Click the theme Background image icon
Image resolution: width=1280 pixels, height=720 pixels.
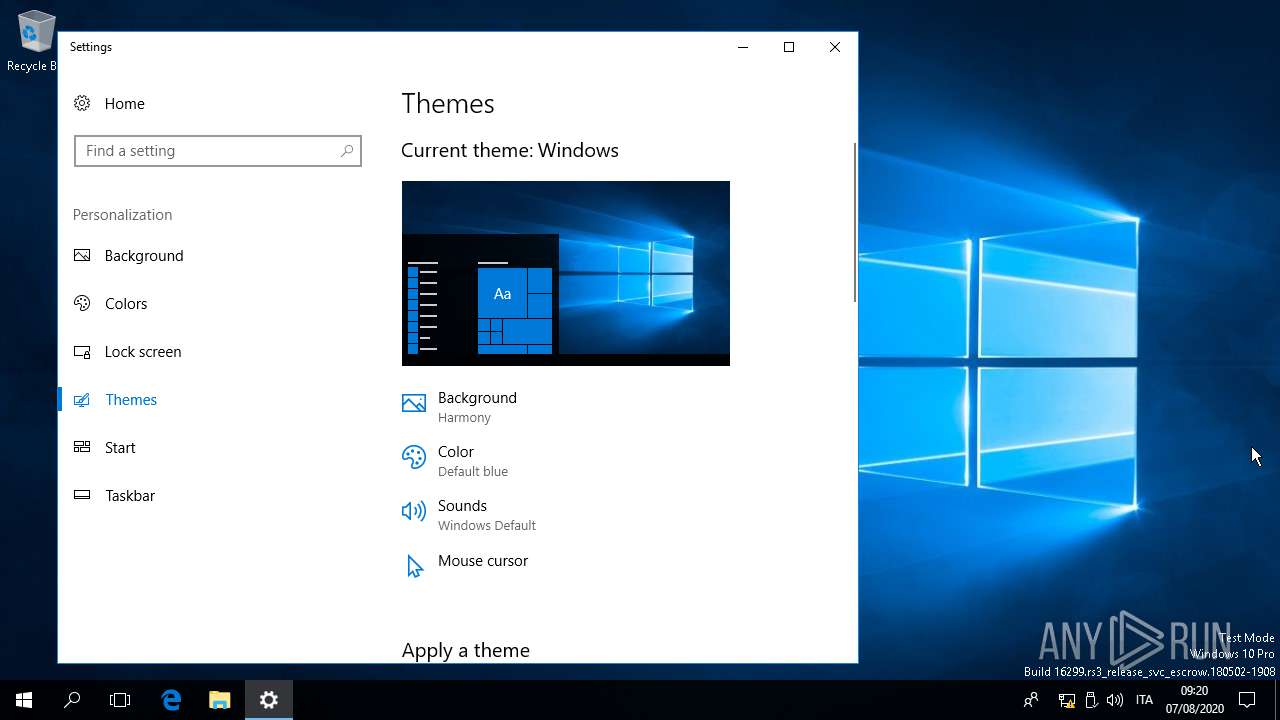tap(414, 403)
